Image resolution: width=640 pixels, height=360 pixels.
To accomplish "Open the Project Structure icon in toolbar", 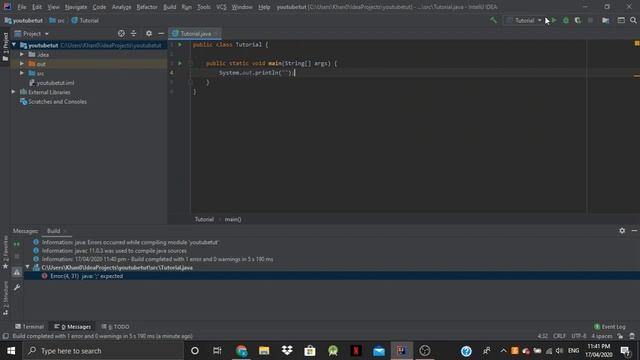I will (606, 20).
